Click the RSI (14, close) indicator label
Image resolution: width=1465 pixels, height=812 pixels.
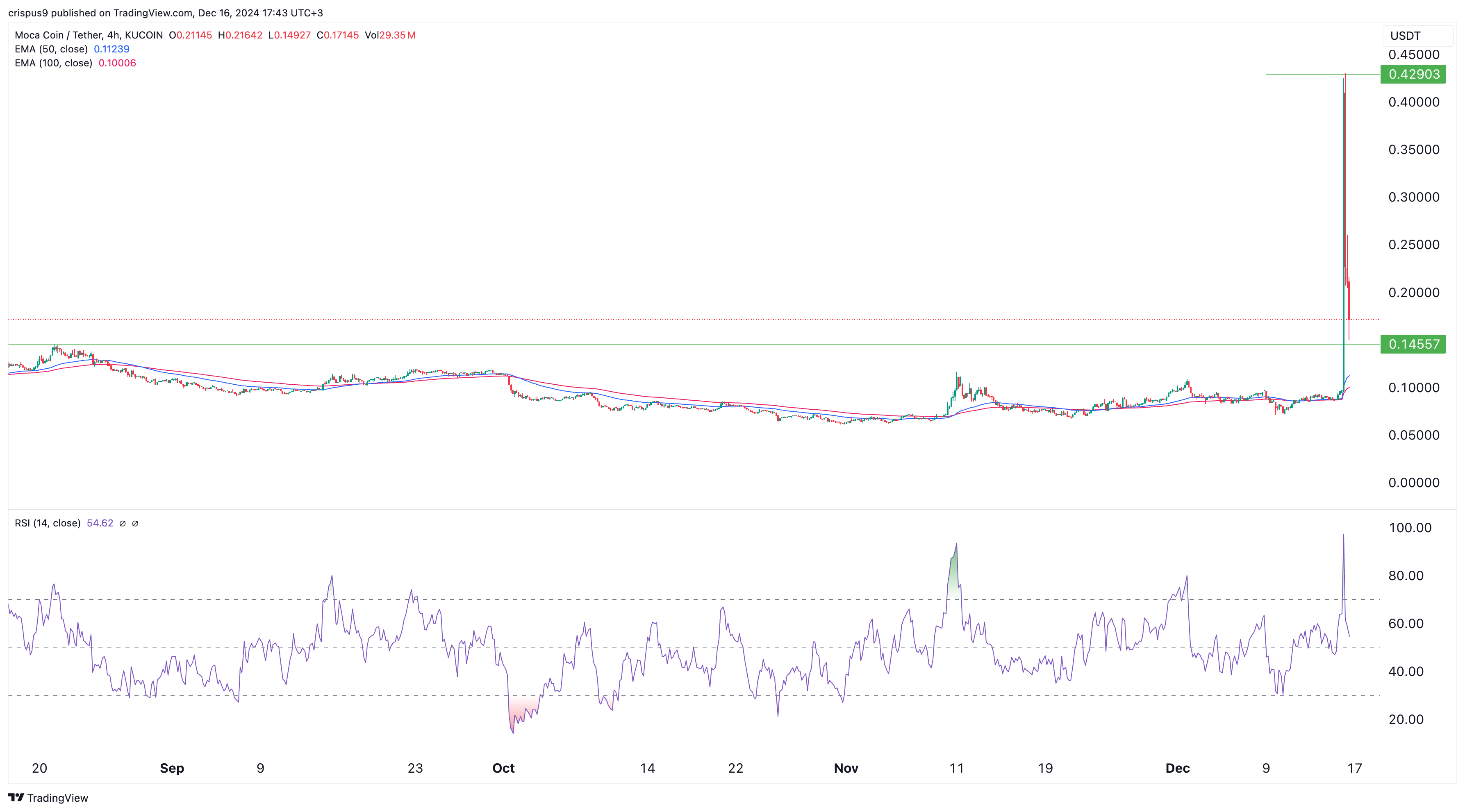click(x=48, y=523)
